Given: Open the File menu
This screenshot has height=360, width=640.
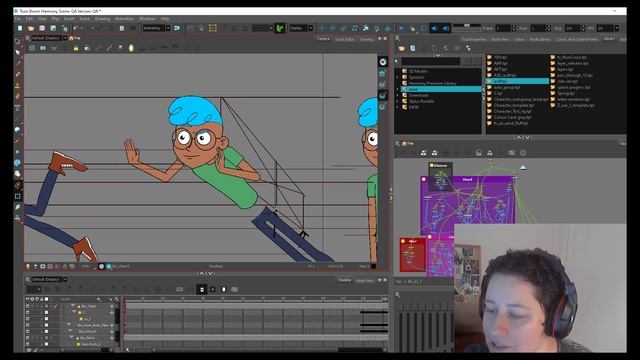Looking at the screenshot, I should pos(18,19).
